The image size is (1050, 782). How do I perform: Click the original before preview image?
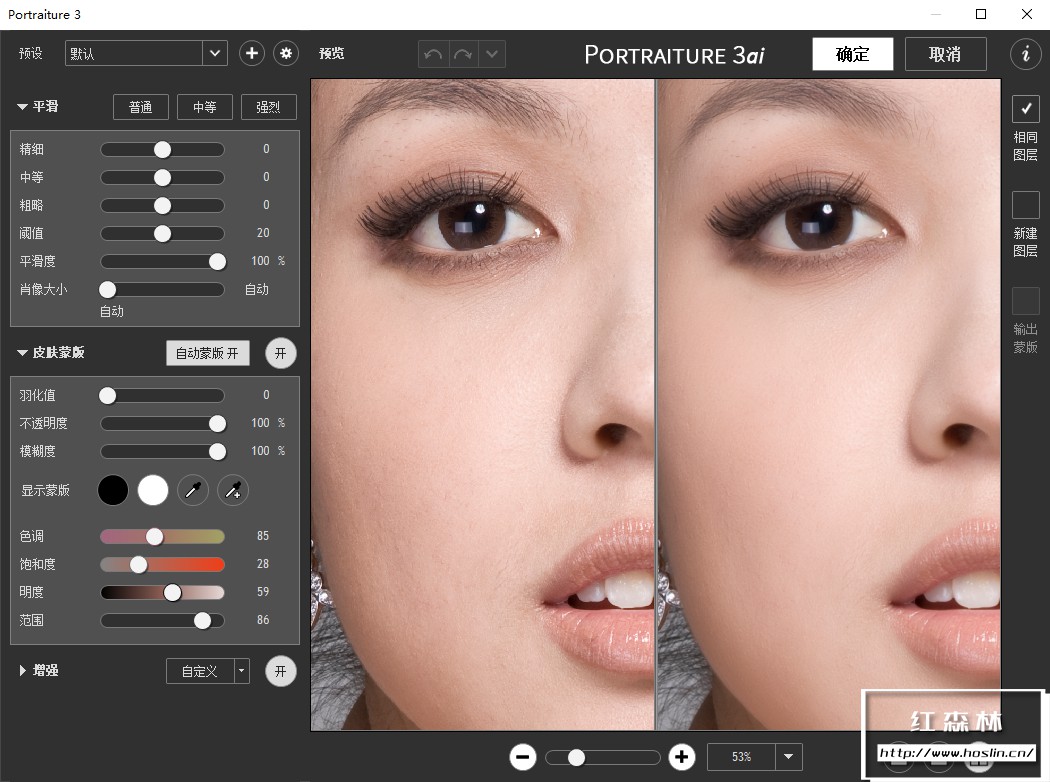482,404
